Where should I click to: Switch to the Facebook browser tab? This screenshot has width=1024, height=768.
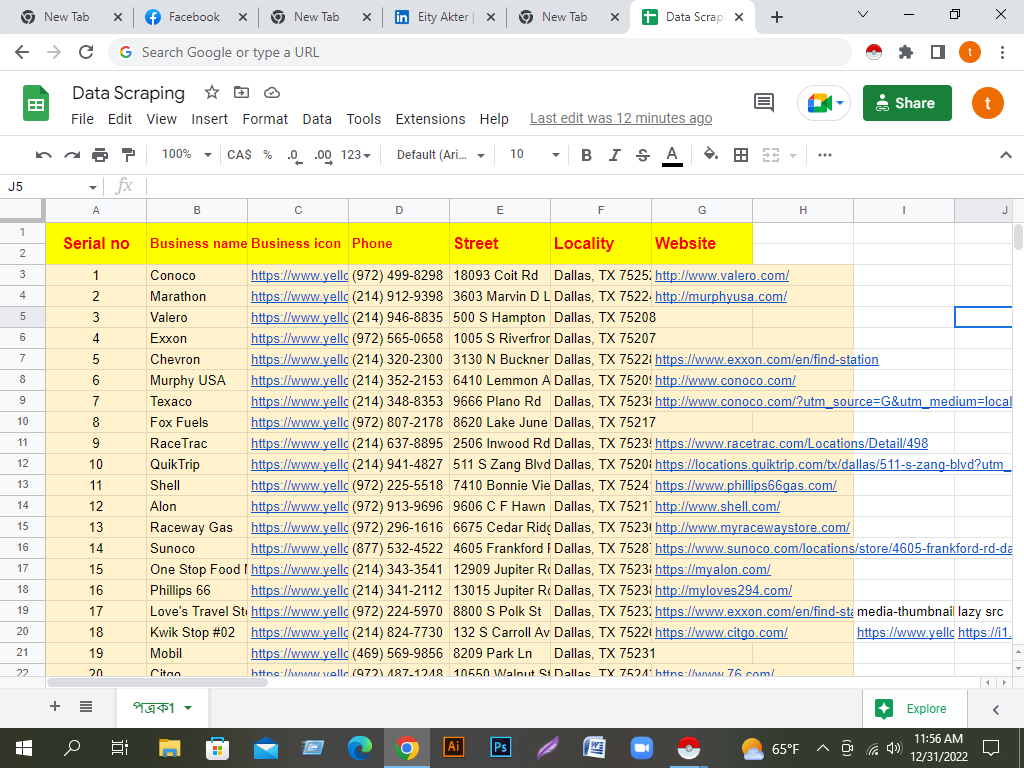coord(195,17)
